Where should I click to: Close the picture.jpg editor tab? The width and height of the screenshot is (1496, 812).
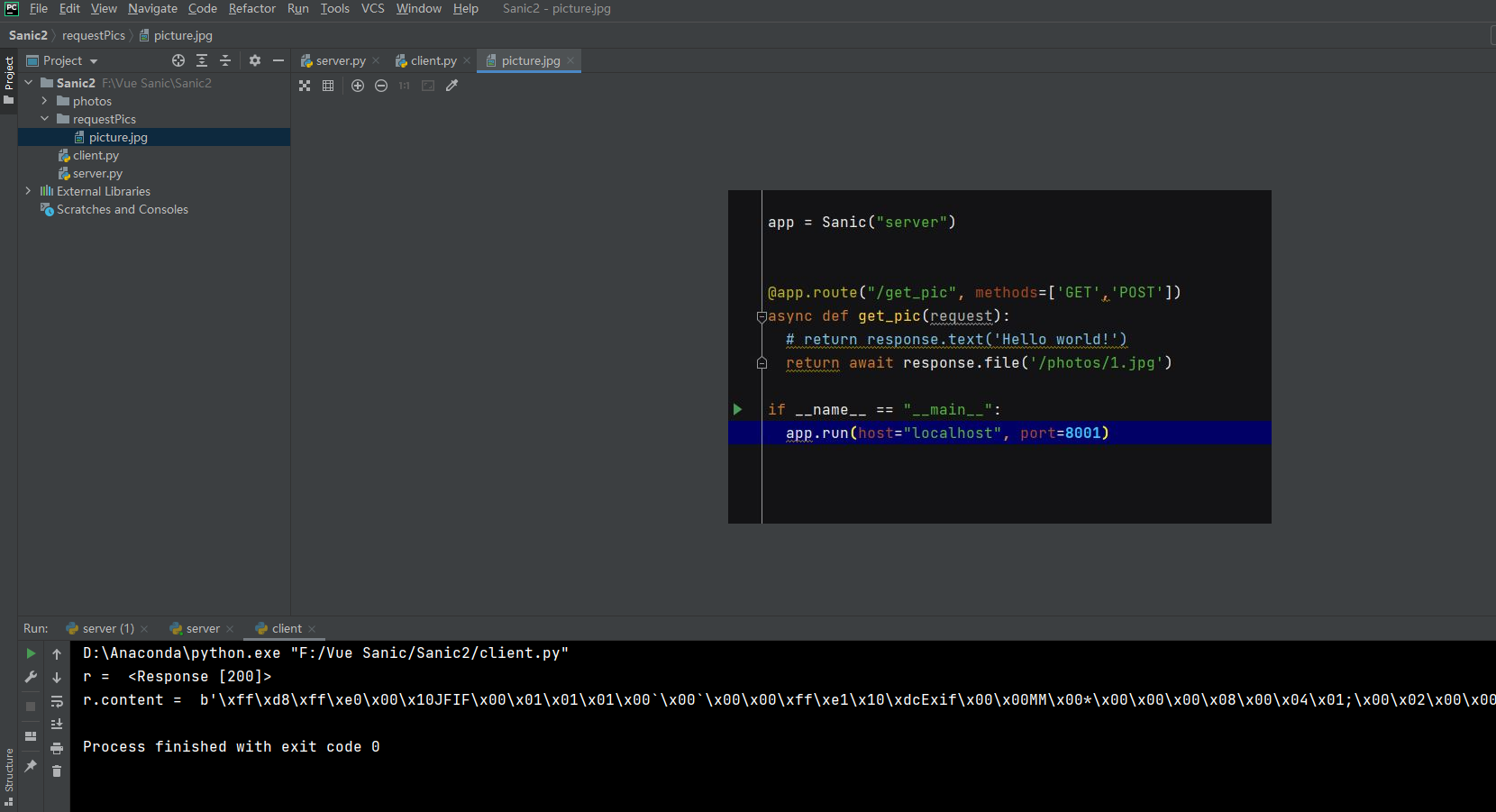pos(570,60)
